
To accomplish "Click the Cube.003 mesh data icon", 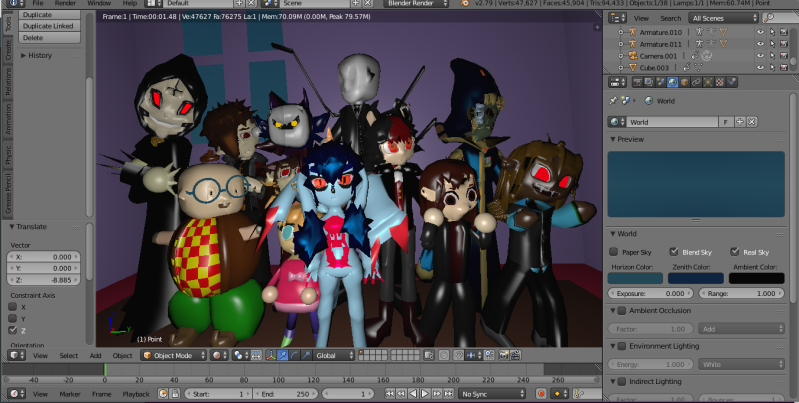I will [699, 67].
